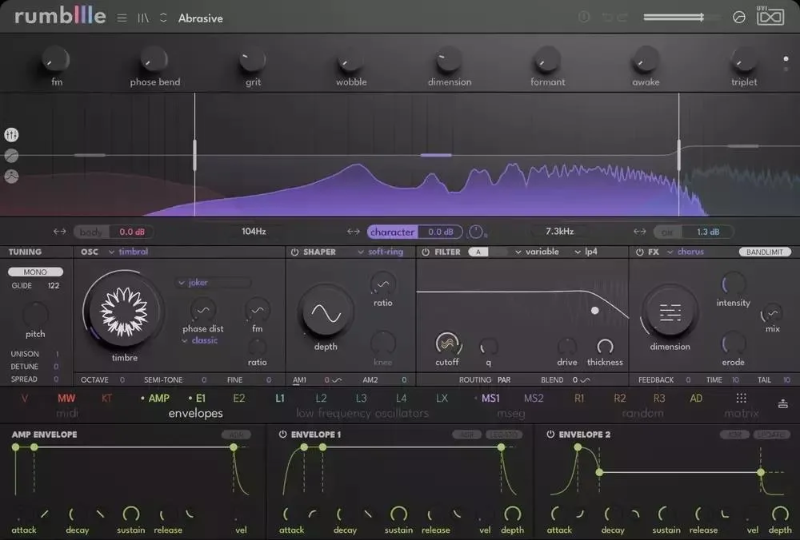
Task: Click the undo arrow in header
Action: [x=607, y=18]
